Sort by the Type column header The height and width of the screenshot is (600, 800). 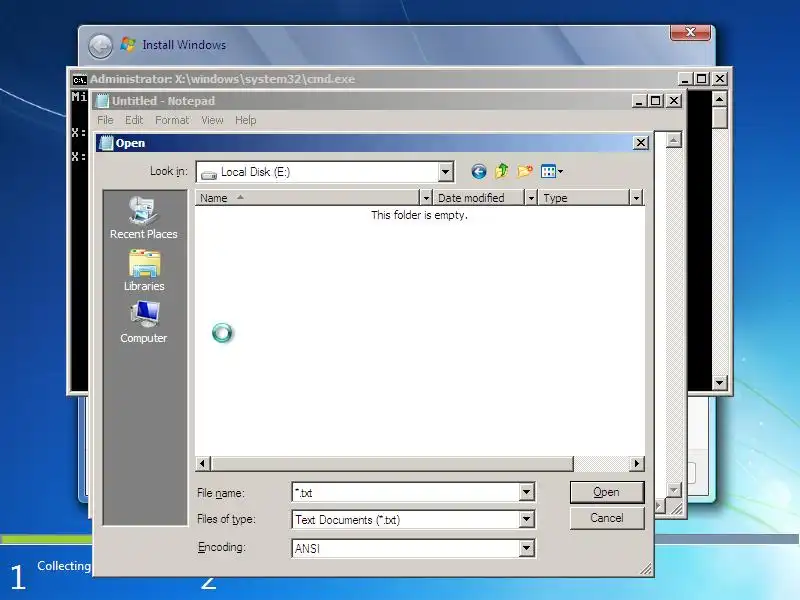pos(584,197)
